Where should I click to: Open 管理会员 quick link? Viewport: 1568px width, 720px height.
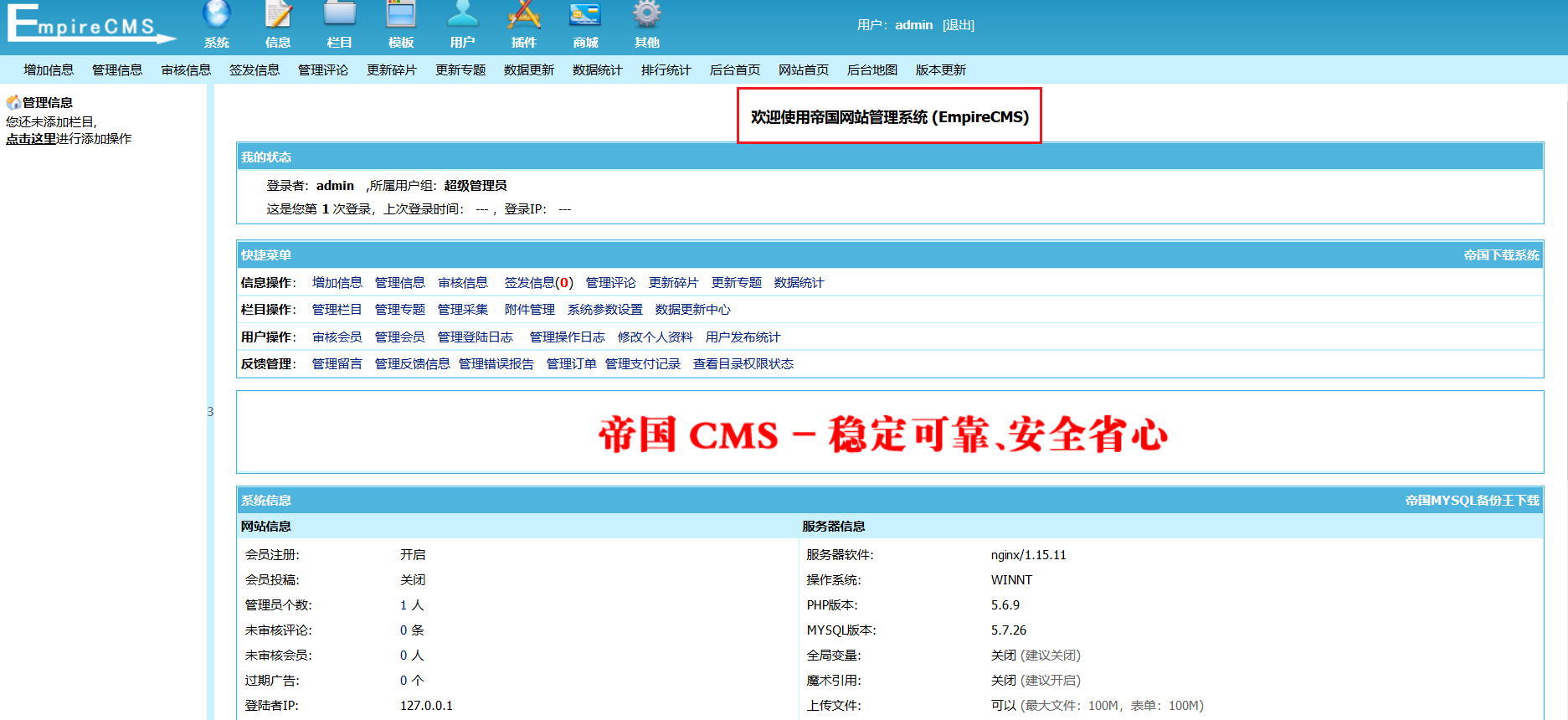pyautogui.click(x=400, y=337)
